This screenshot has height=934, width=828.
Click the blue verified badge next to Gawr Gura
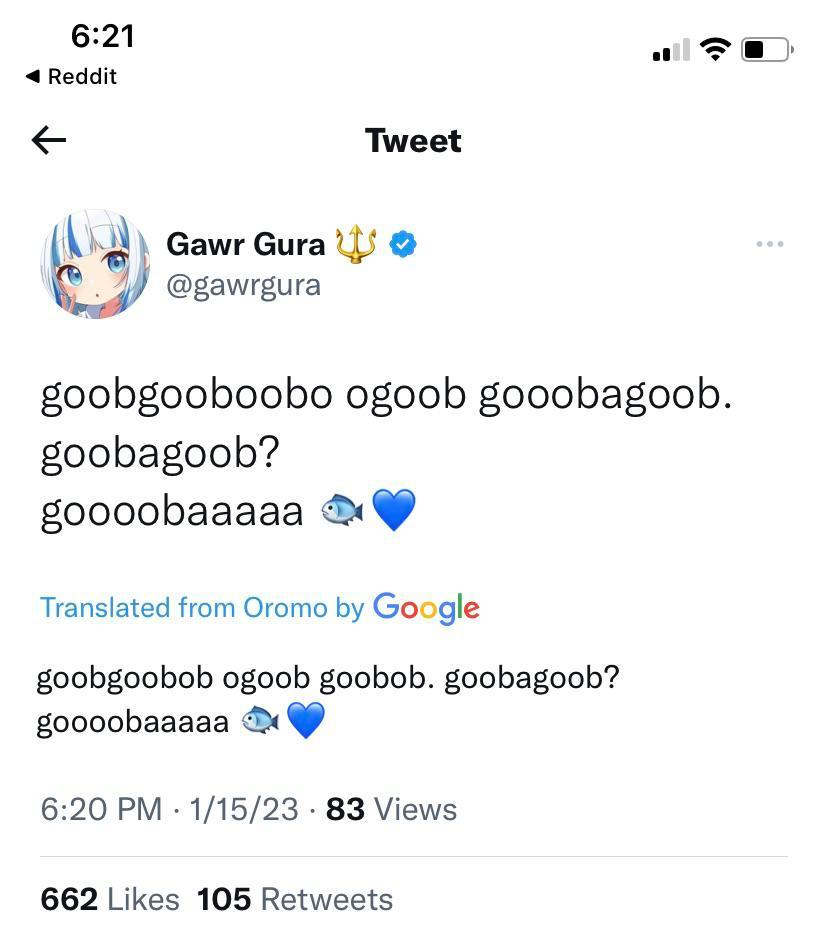click(x=402, y=242)
